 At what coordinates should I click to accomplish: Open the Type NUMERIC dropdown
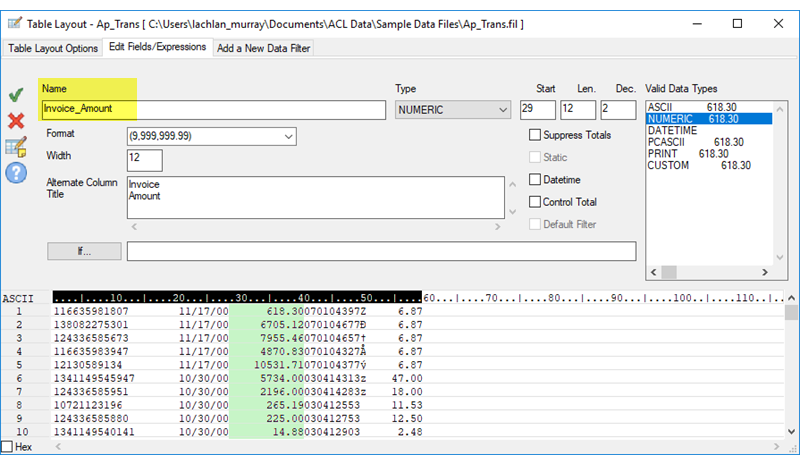point(453,110)
